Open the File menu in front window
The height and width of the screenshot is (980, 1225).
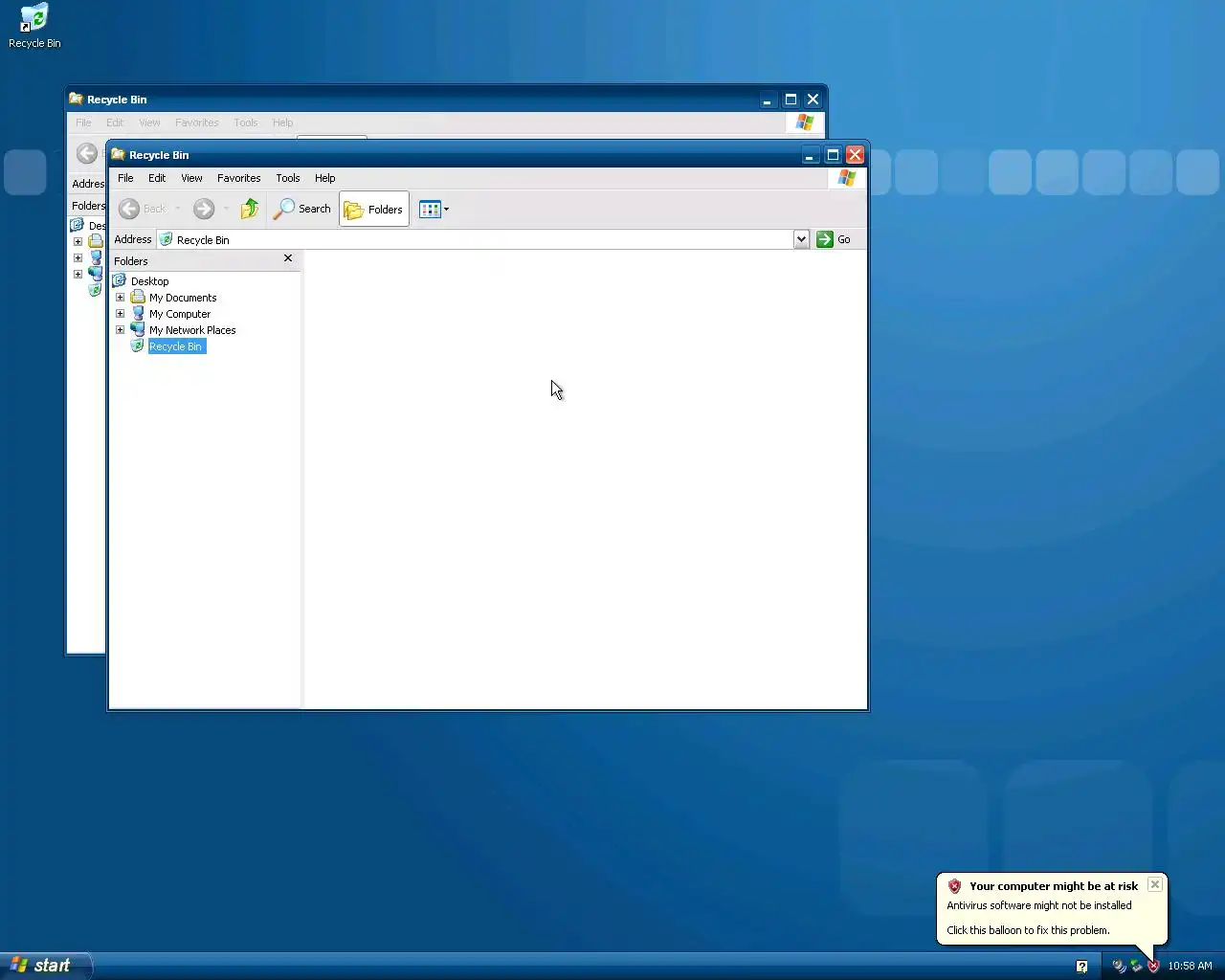click(x=125, y=178)
